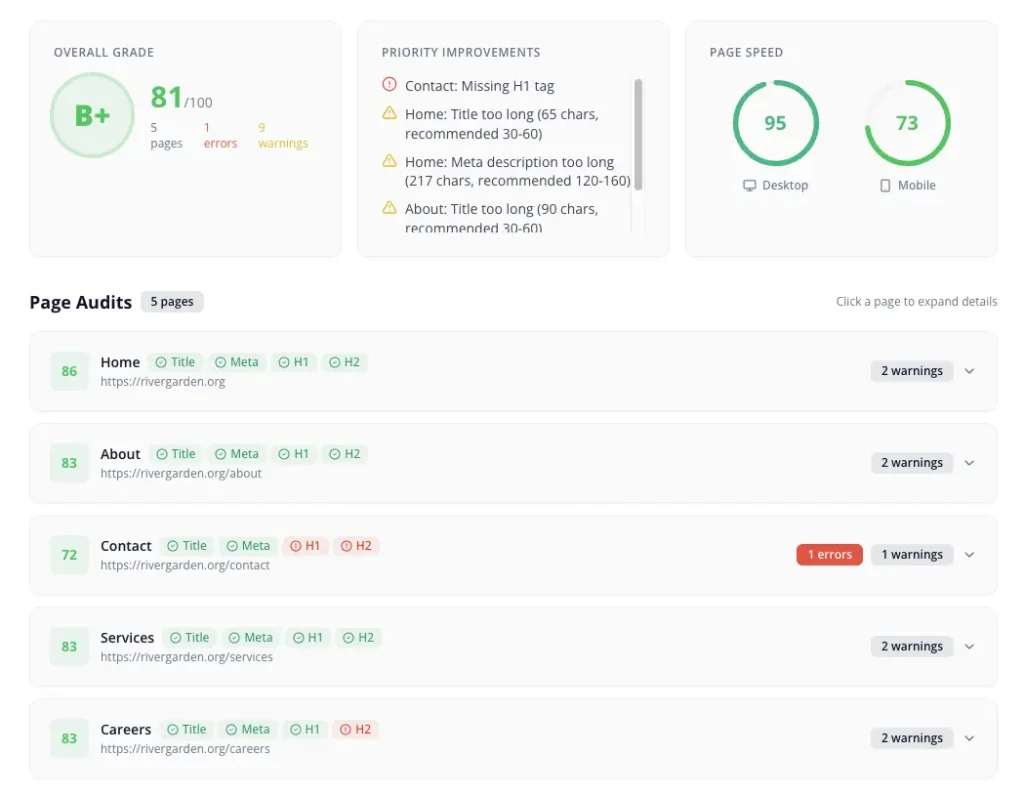Click the Priority Improvements scrollbar
Screen dimensions: 1024x796
tap(638, 135)
